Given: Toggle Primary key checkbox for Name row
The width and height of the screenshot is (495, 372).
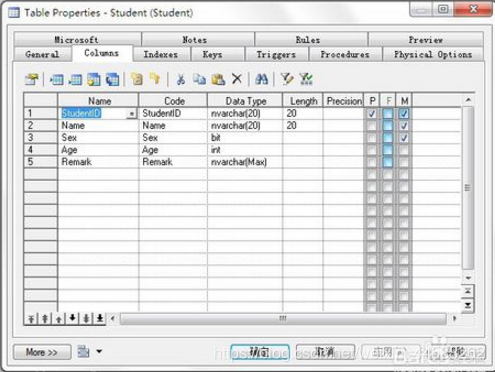Looking at the screenshot, I should tap(371, 126).
